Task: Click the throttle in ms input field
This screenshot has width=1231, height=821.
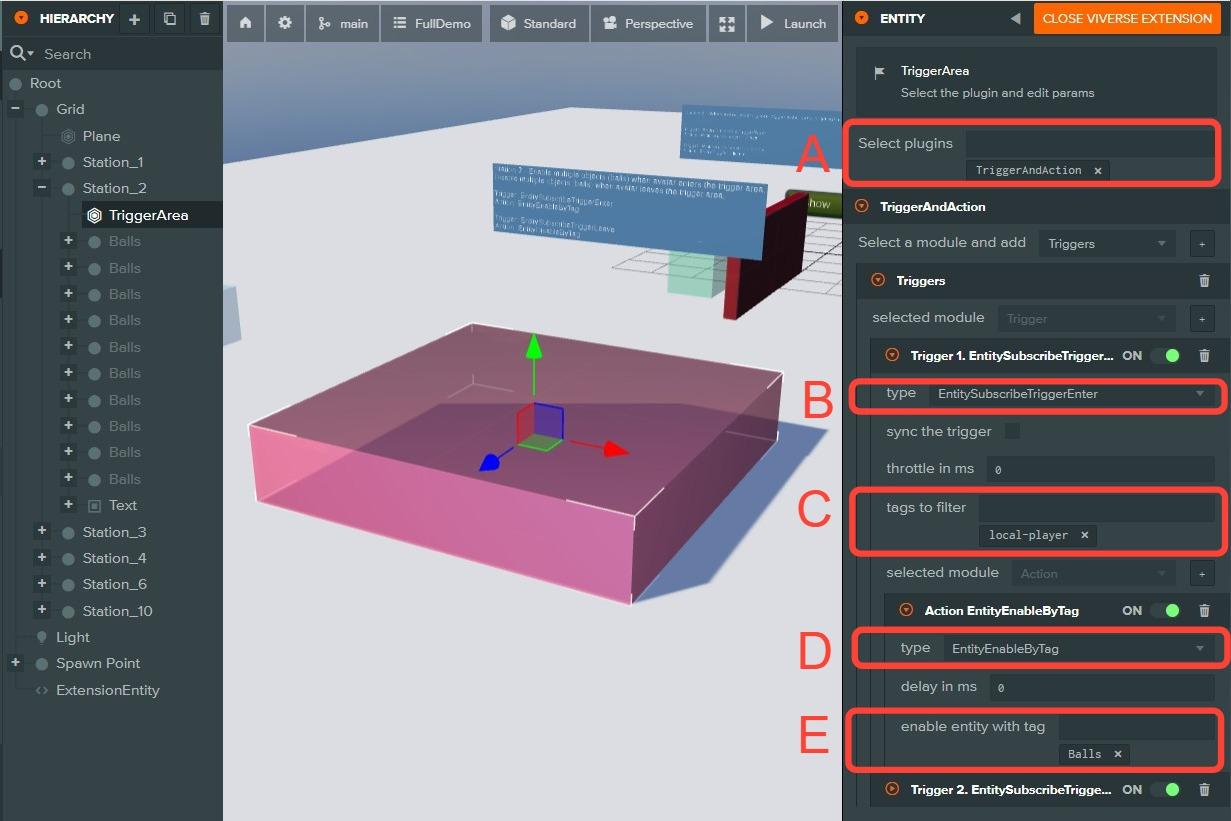Action: tap(1099, 469)
